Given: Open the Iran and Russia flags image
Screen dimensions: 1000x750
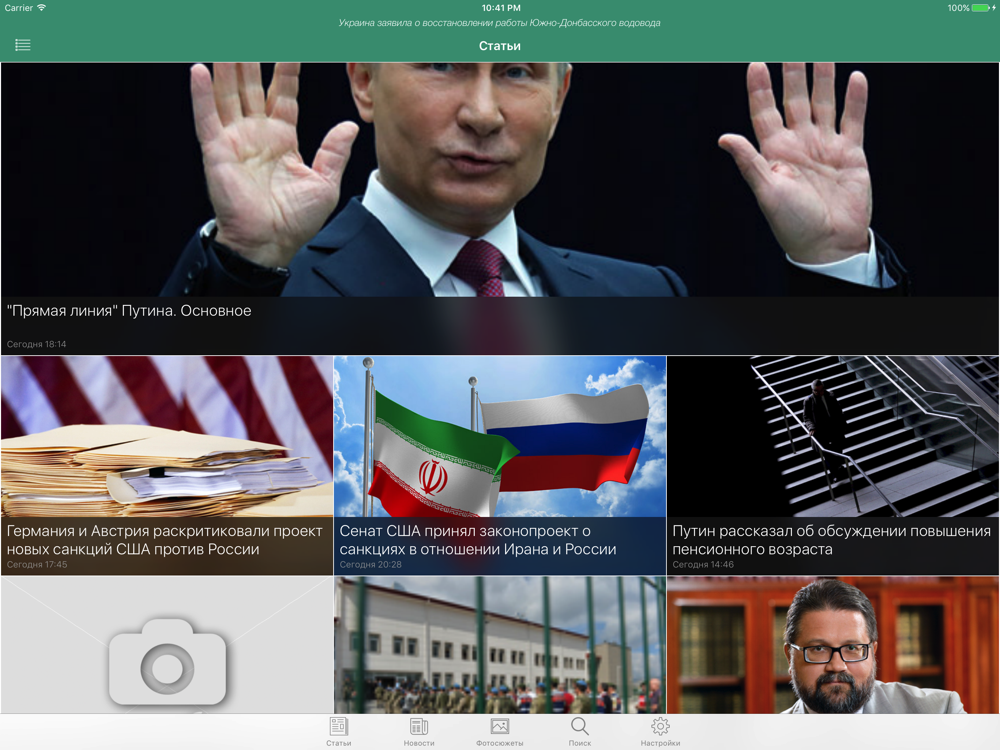Looking at the screenshot, I should [500, 436].
